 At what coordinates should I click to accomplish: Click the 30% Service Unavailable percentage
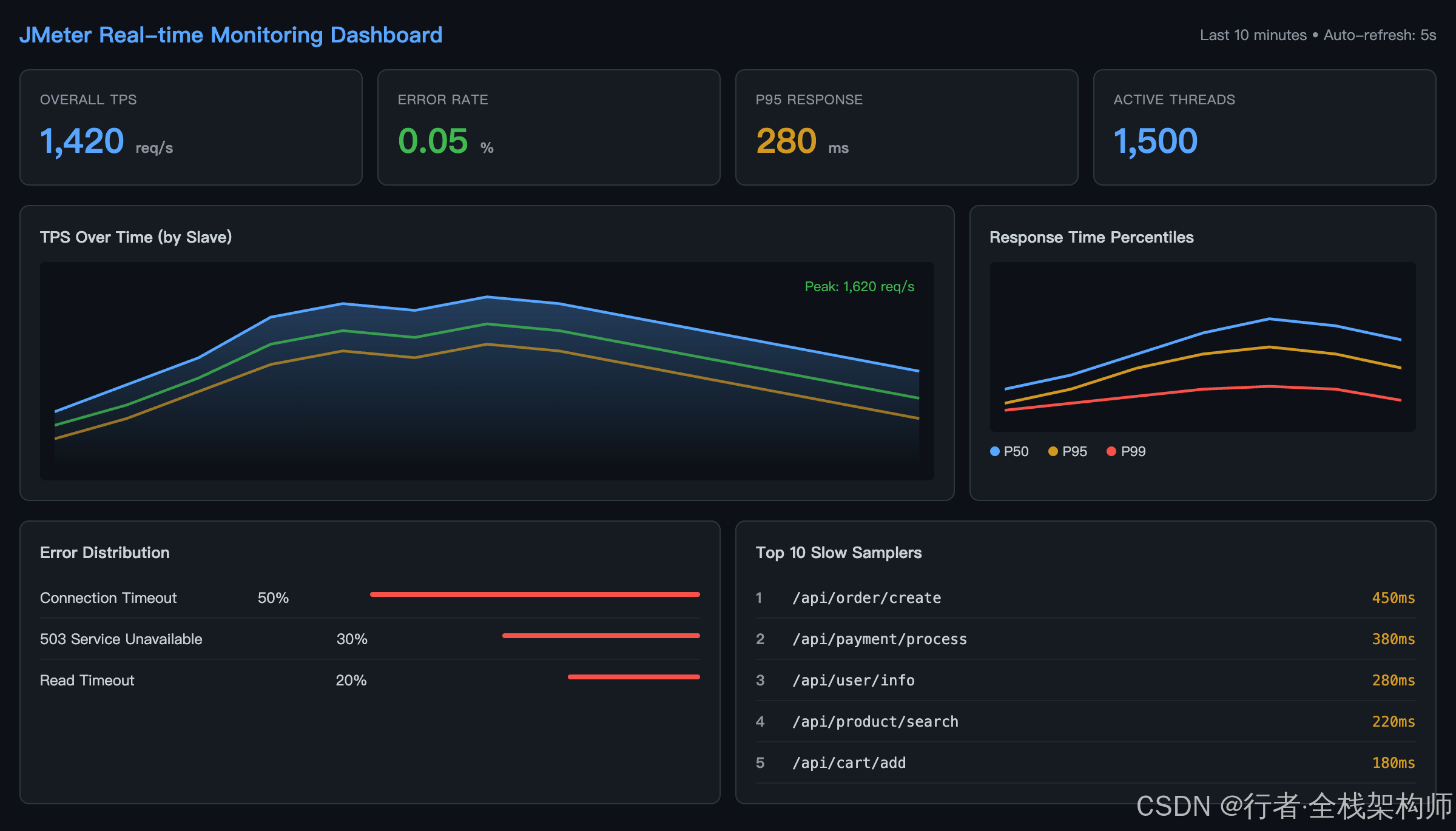tap(352, 639)
